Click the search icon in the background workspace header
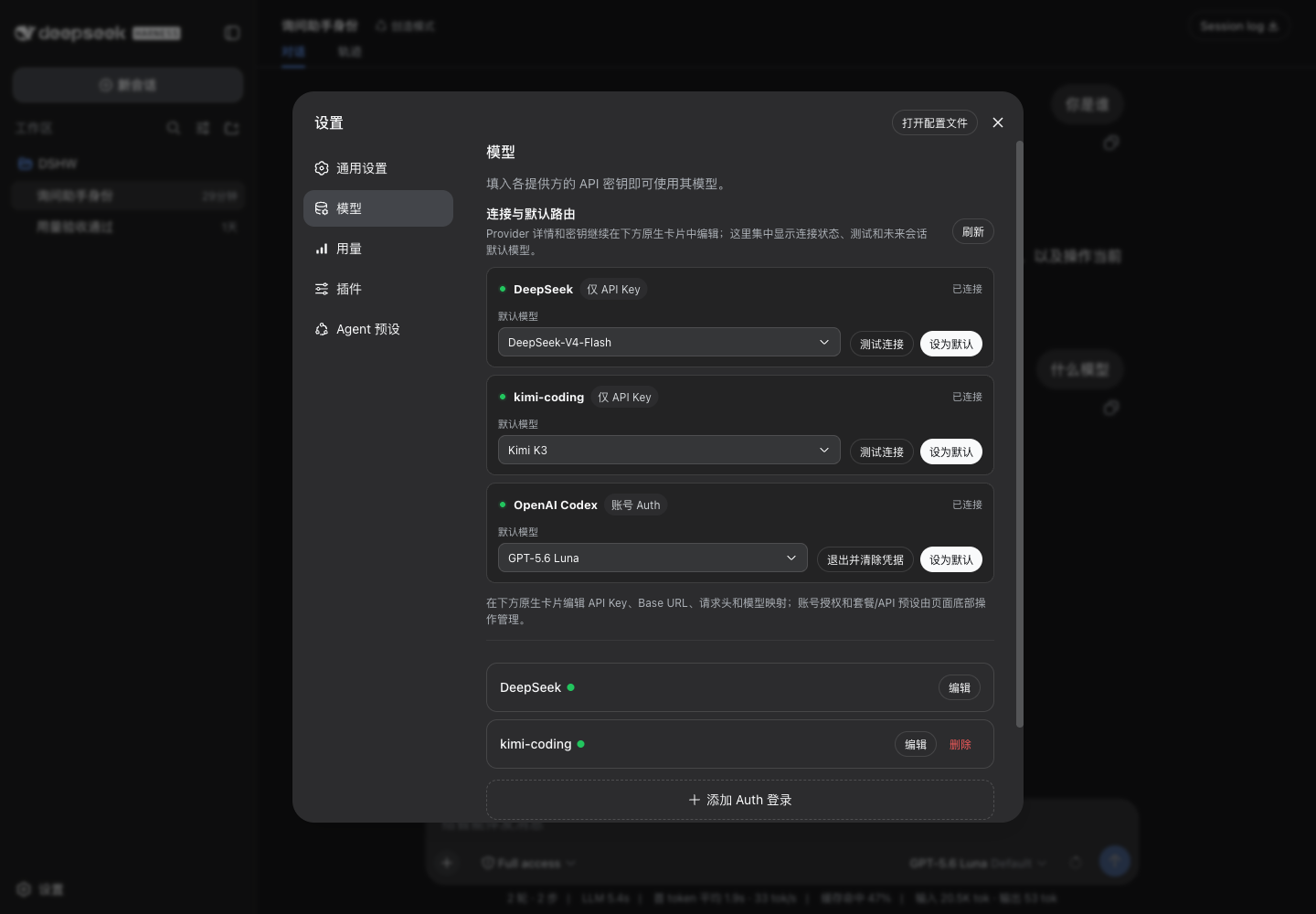Image resolution: width=1316 pixels, height=914 pixels. (173, 128)
